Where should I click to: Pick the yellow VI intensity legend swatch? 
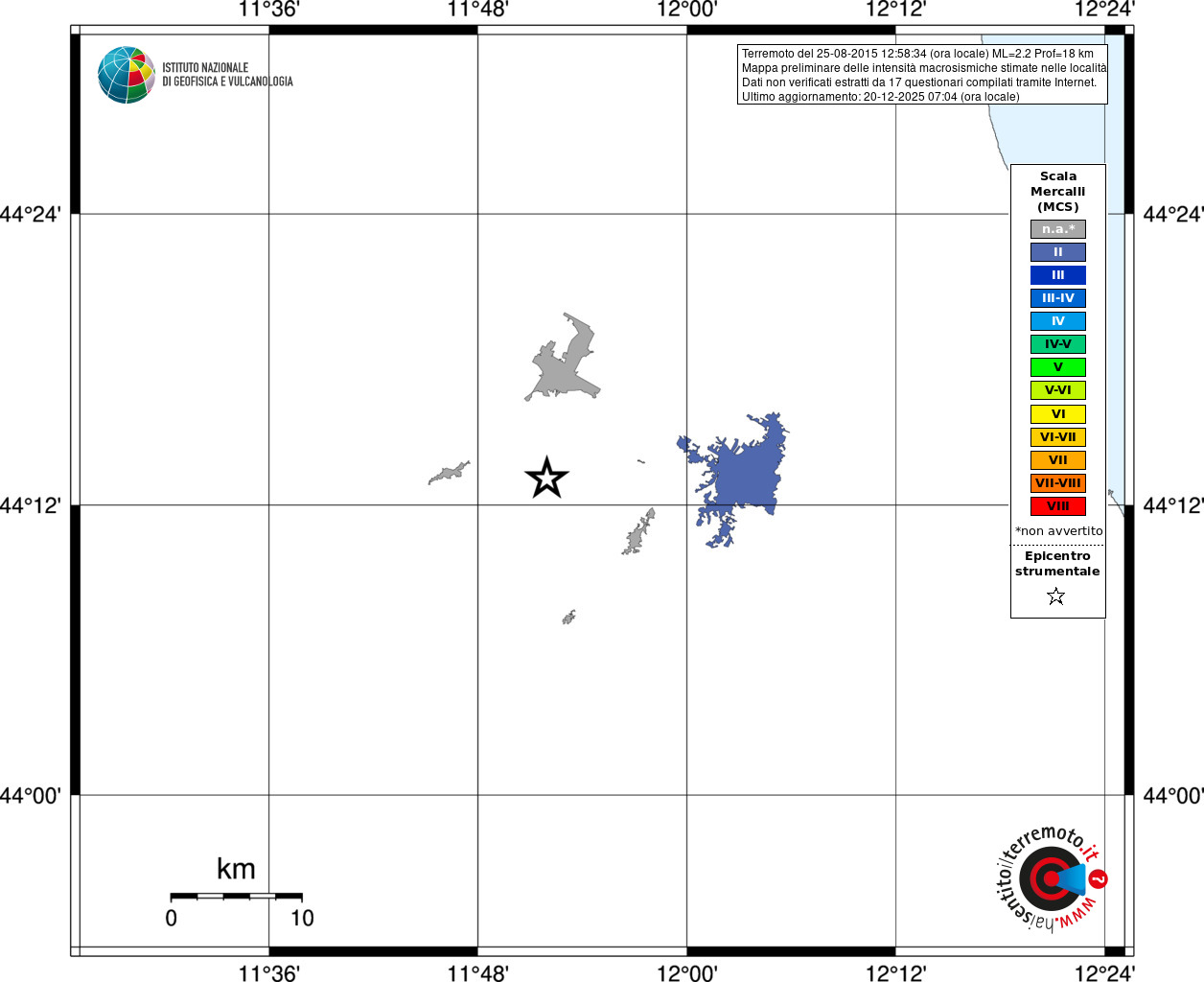[x=1058, y=414]
